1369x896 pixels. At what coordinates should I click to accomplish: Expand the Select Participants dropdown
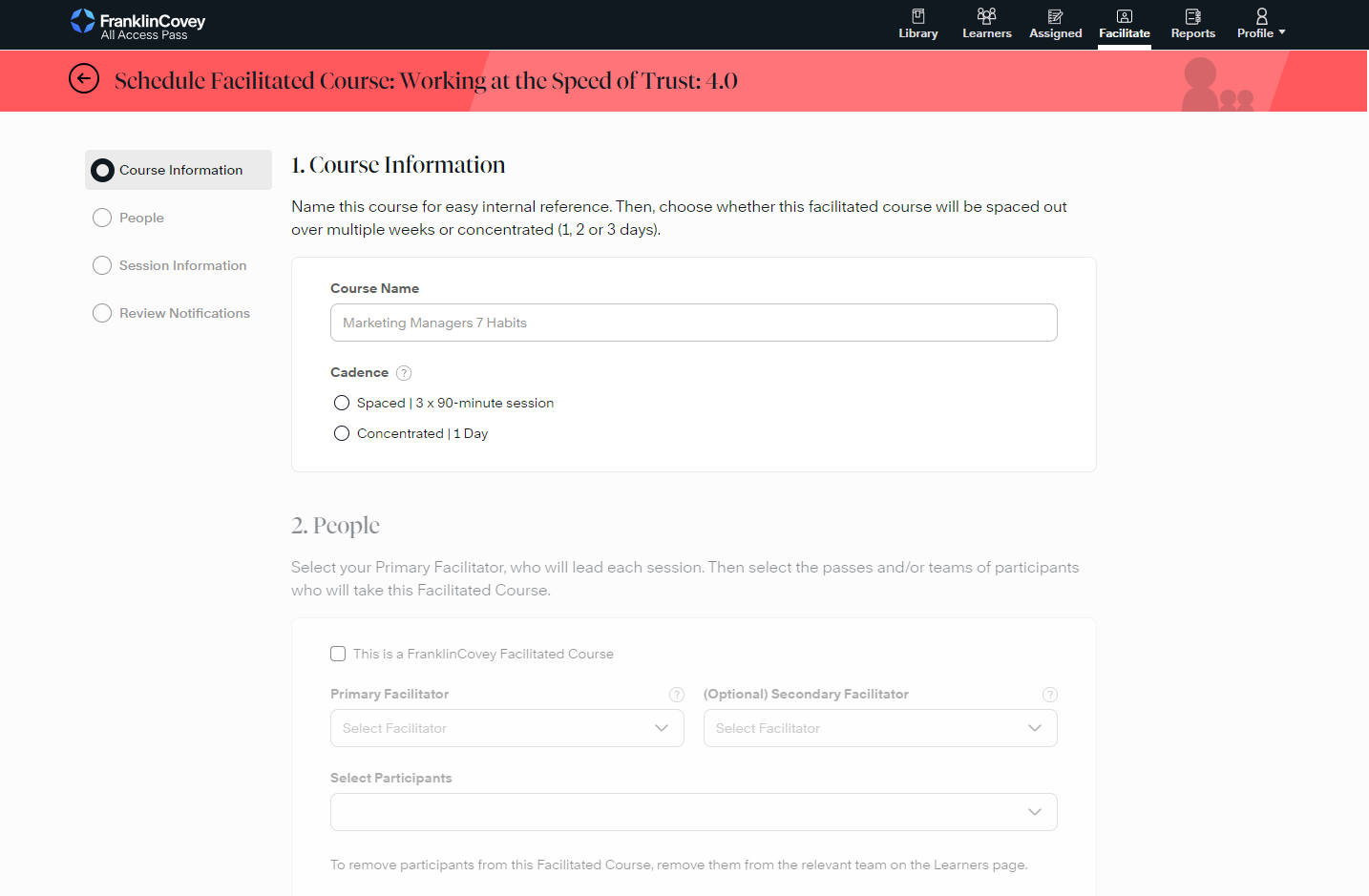click(x=693, y=812)
